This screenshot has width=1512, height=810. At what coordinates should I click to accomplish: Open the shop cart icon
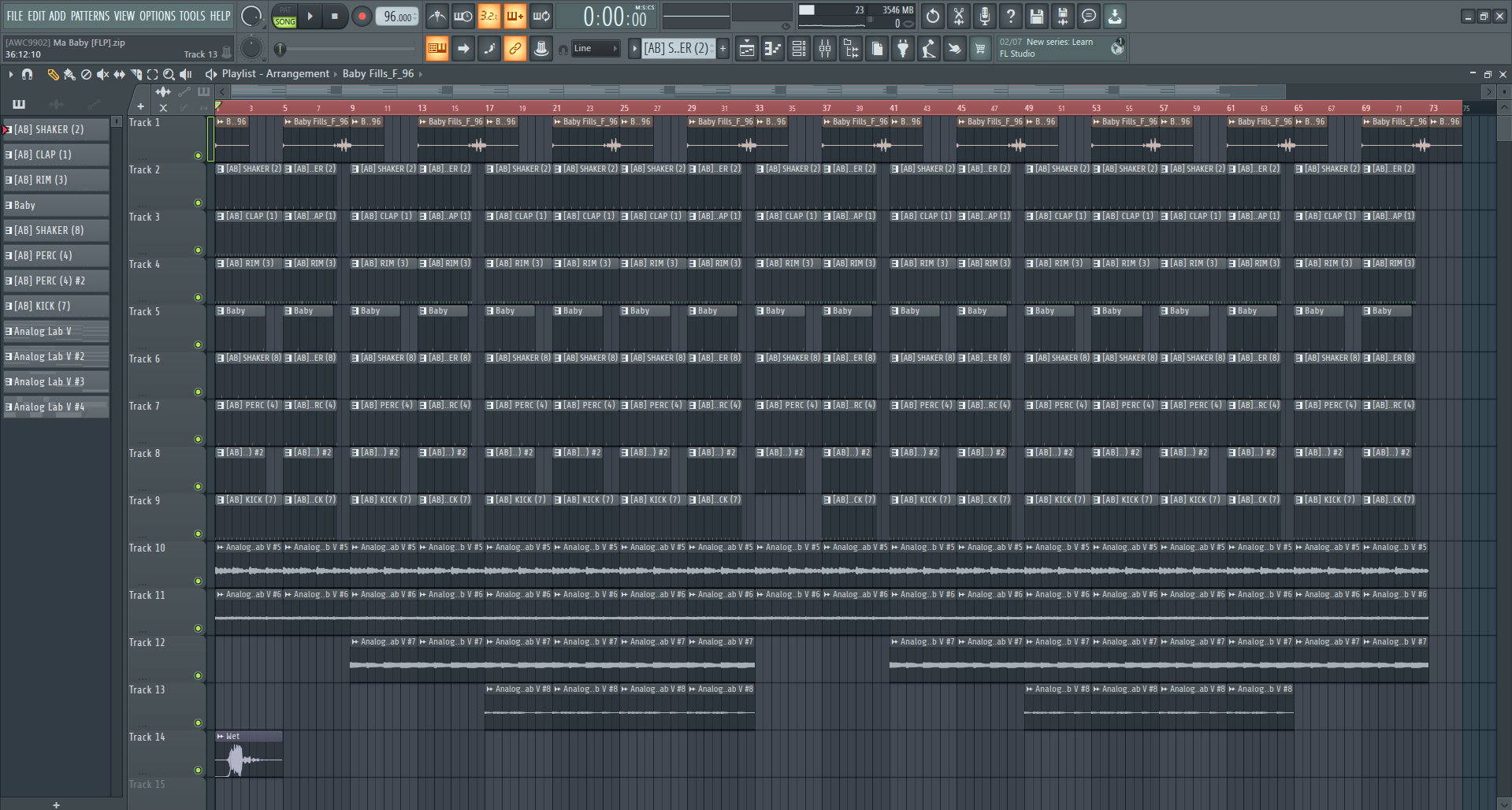[x=980, y=49]
